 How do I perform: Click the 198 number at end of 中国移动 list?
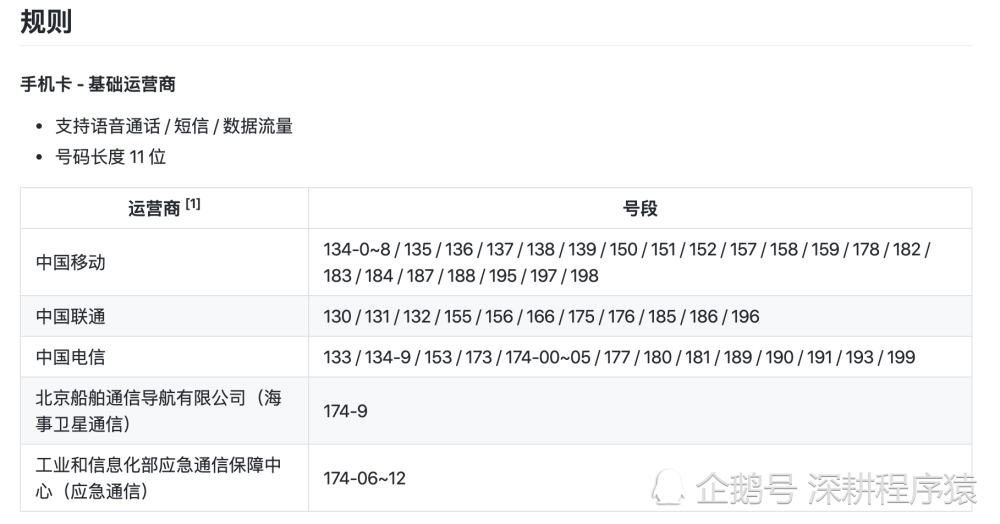(584, 276)
